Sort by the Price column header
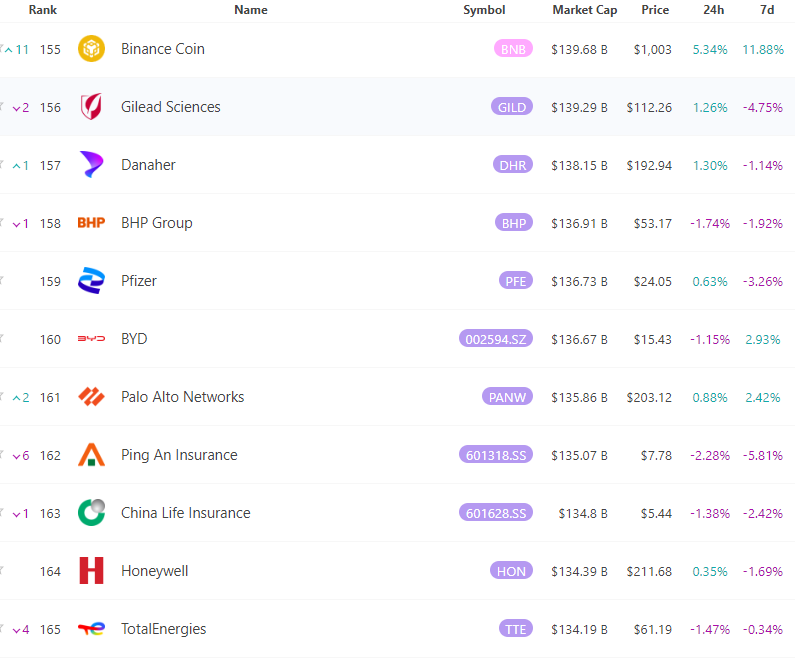Image resolution: width=795 pixels, height=665 pixels. tap(655, 10)
